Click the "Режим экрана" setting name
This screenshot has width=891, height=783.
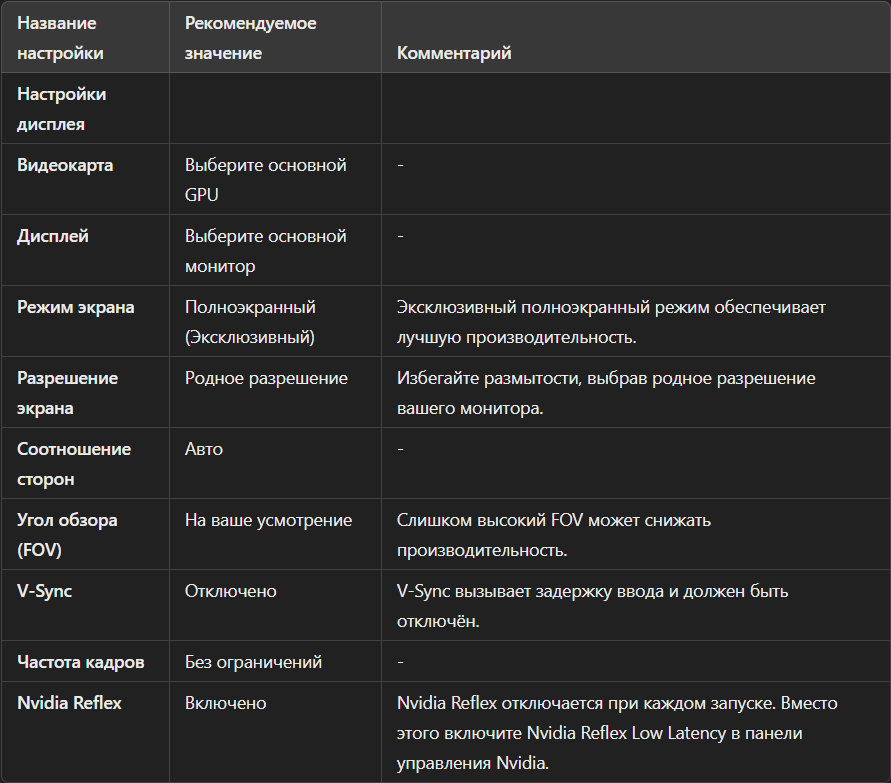point(75,307)
